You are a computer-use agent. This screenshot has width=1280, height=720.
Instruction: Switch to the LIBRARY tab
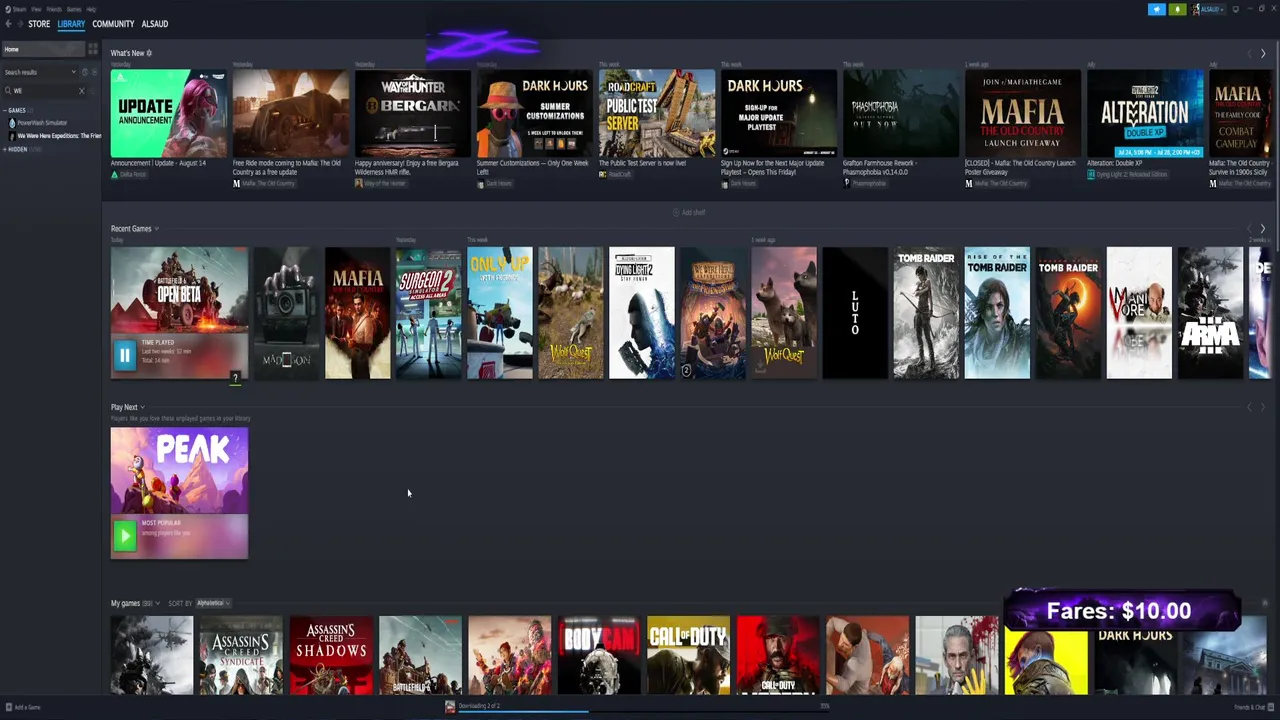click(71, 24)
